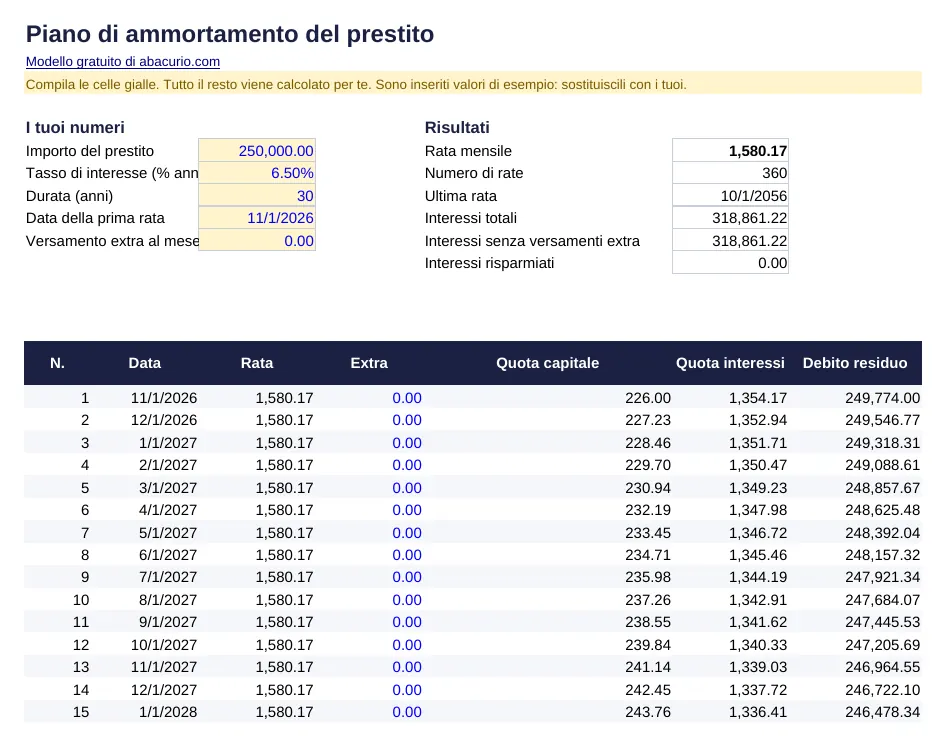Select the quota interessi value 1,342.91

(758, 600)
